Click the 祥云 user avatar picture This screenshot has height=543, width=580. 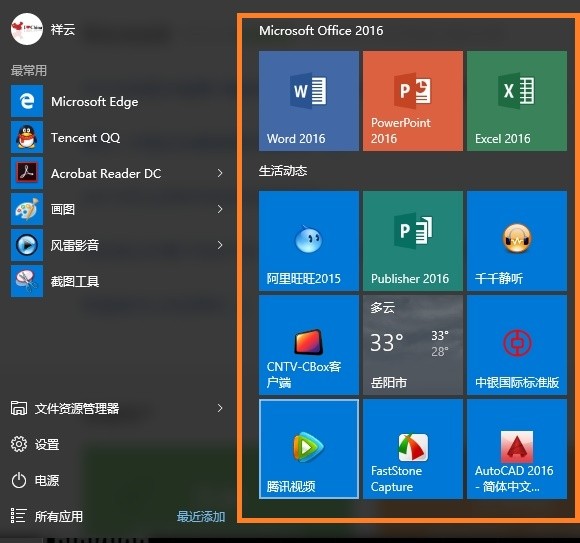[x=27, y=29]
